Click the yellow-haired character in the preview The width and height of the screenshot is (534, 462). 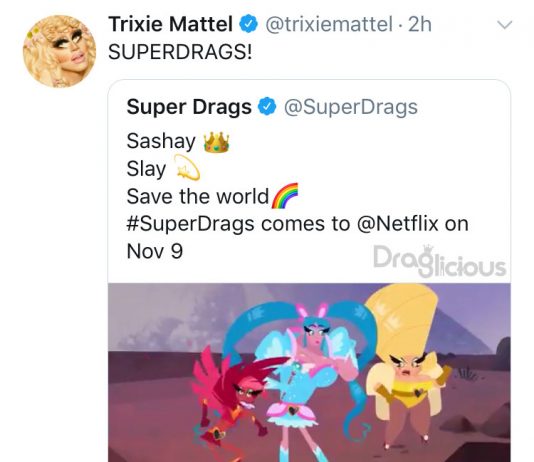pos(407,366)
